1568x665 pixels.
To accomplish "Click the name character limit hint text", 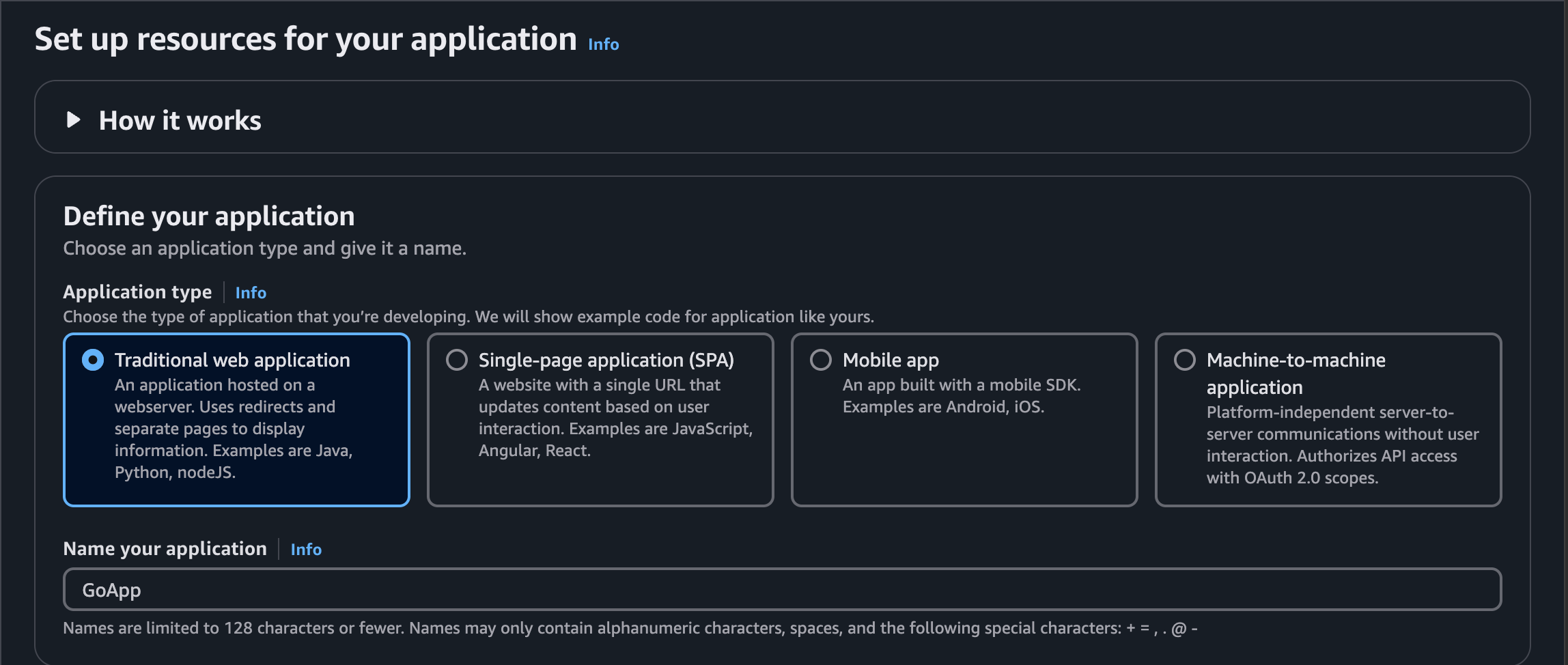I will [x=630, y=628].
